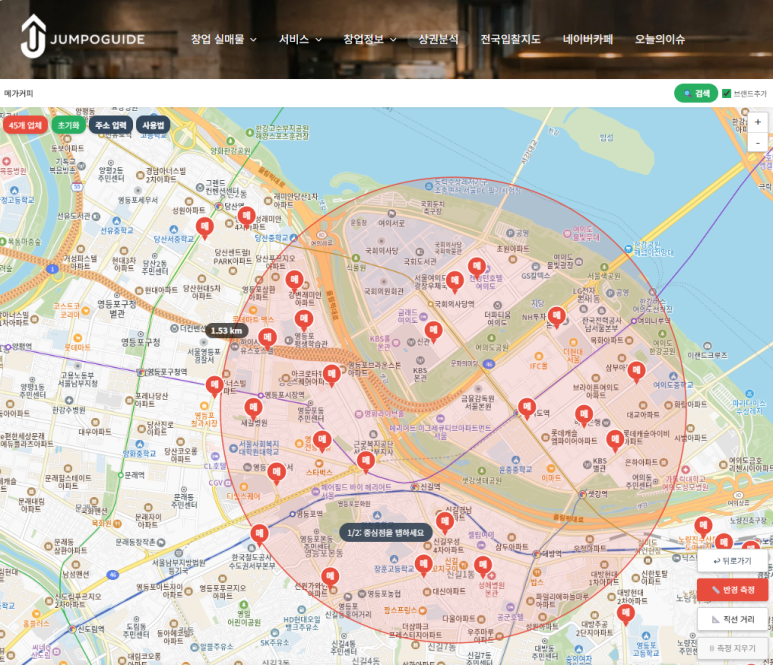Click the marker by 서울여의도 광장우체국
This screenshot has width=773, height=665.
tap(455, 282)
